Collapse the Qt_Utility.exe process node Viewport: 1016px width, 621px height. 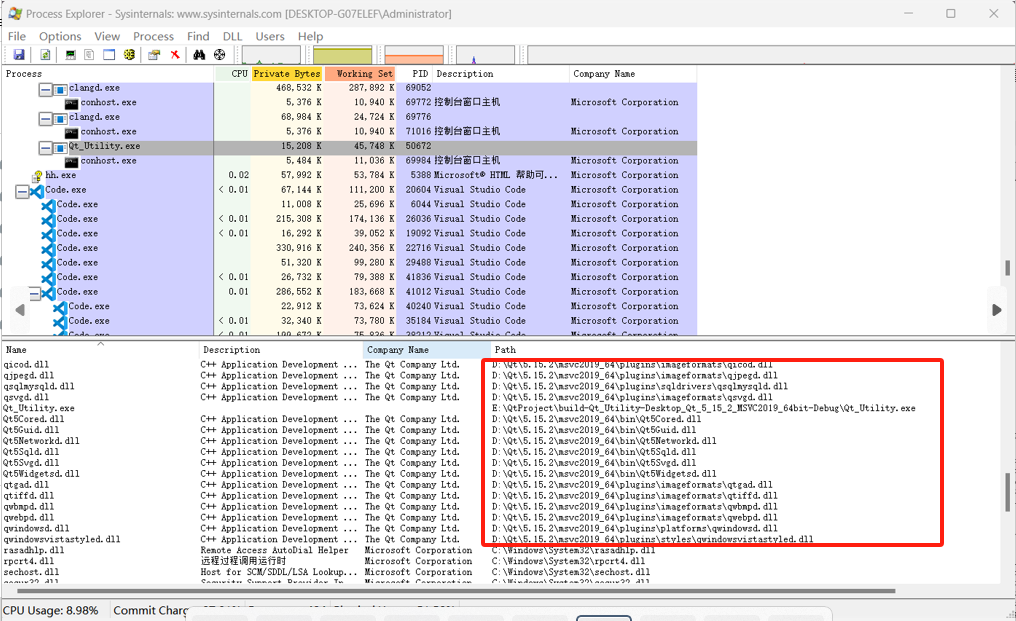click(x=45, y=147)
